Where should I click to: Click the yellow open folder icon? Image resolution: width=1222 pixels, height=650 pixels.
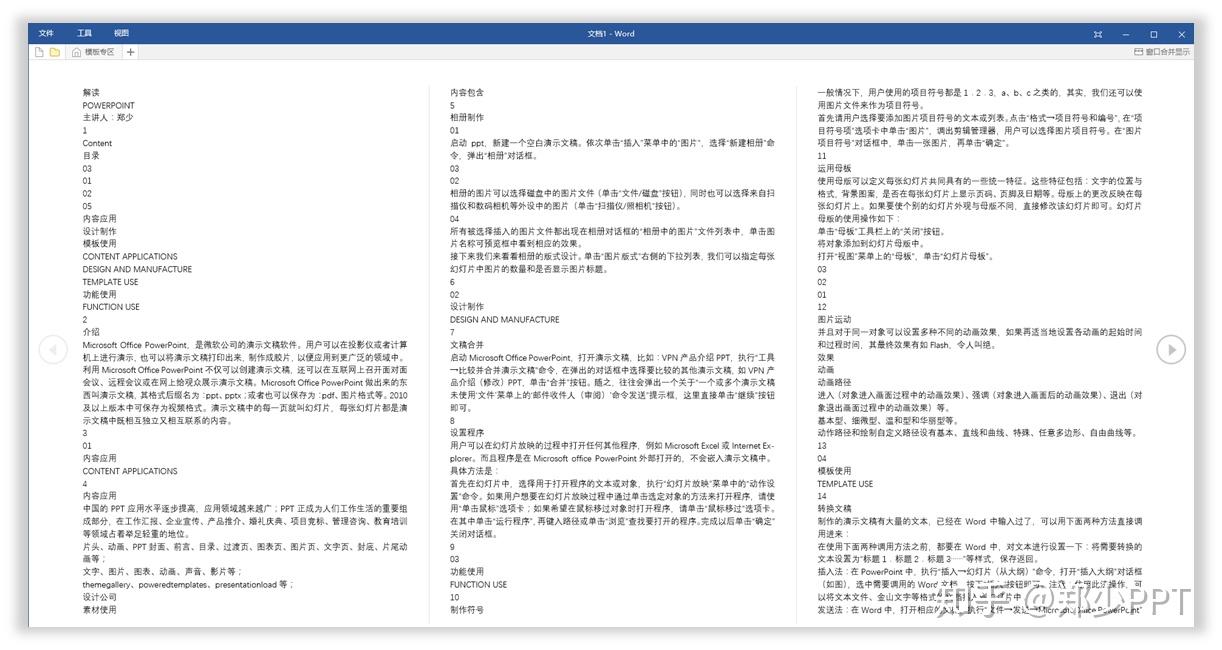(55, 52)
